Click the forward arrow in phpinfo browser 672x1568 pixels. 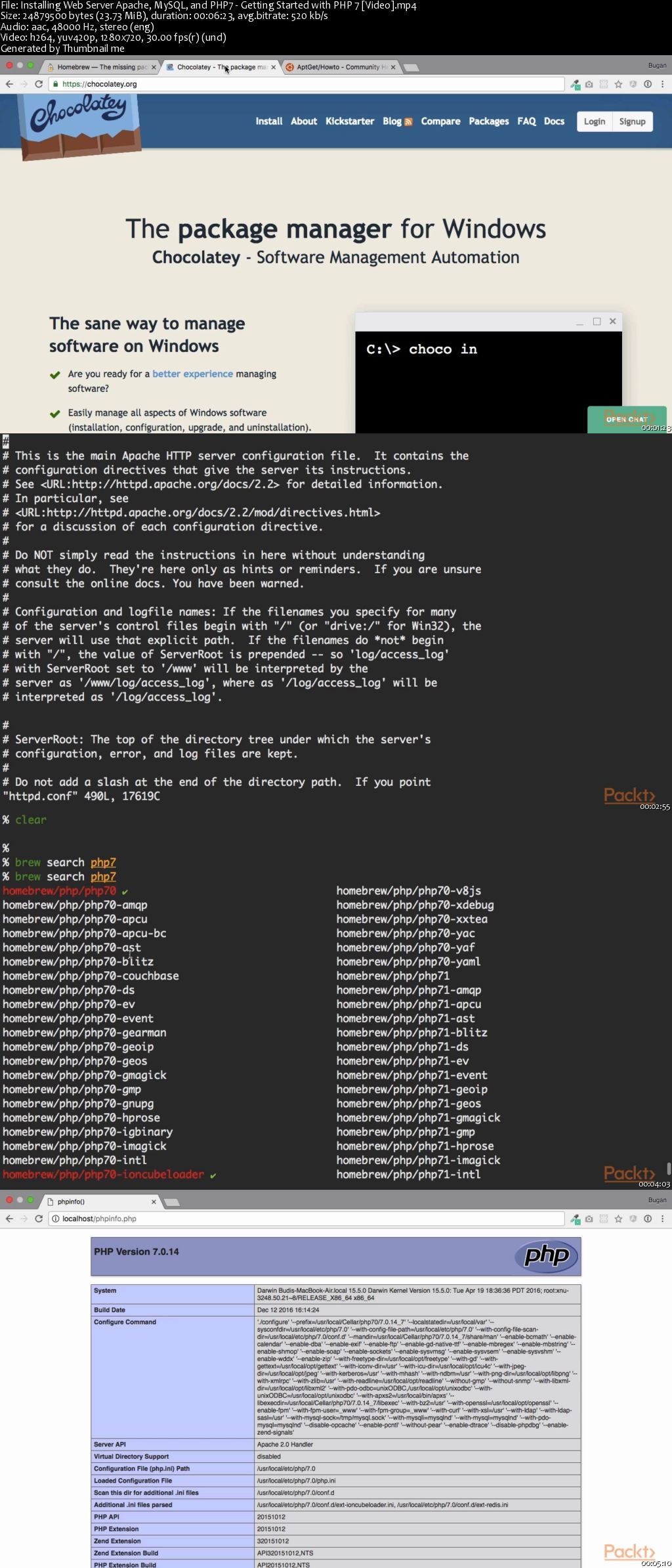24,1219
